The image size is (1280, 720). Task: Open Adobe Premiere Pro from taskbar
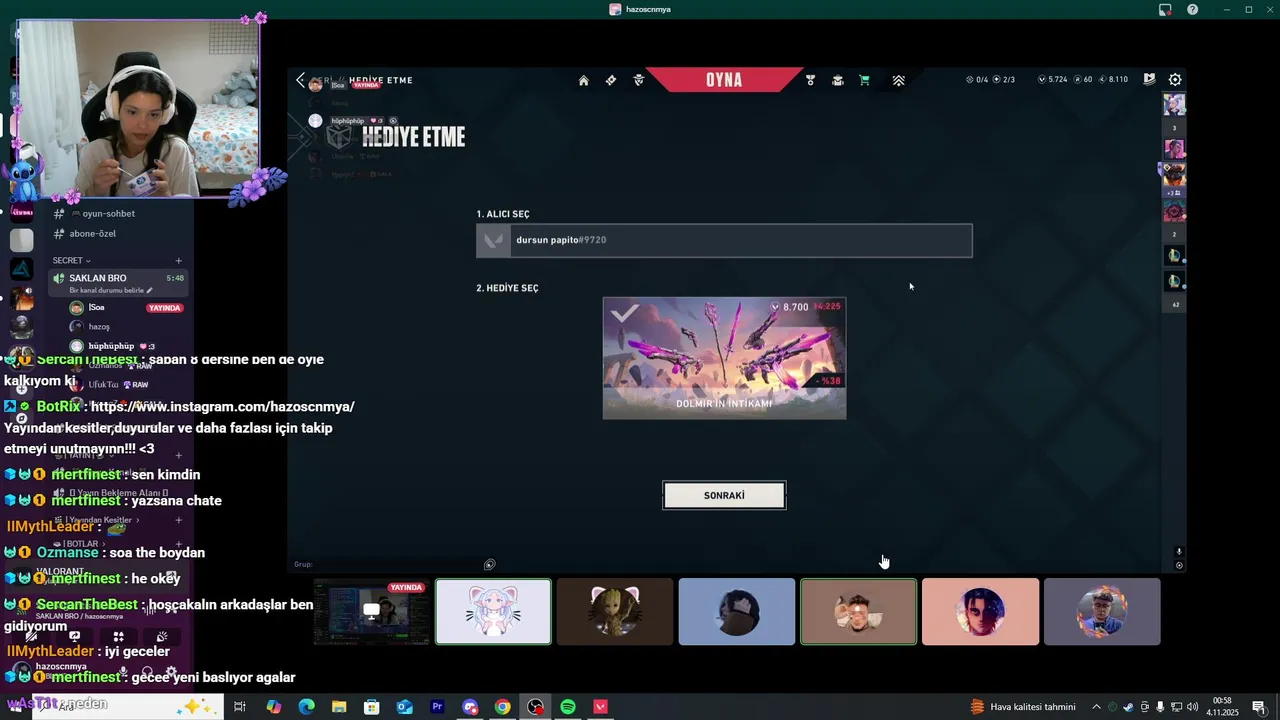coord(437,707)
